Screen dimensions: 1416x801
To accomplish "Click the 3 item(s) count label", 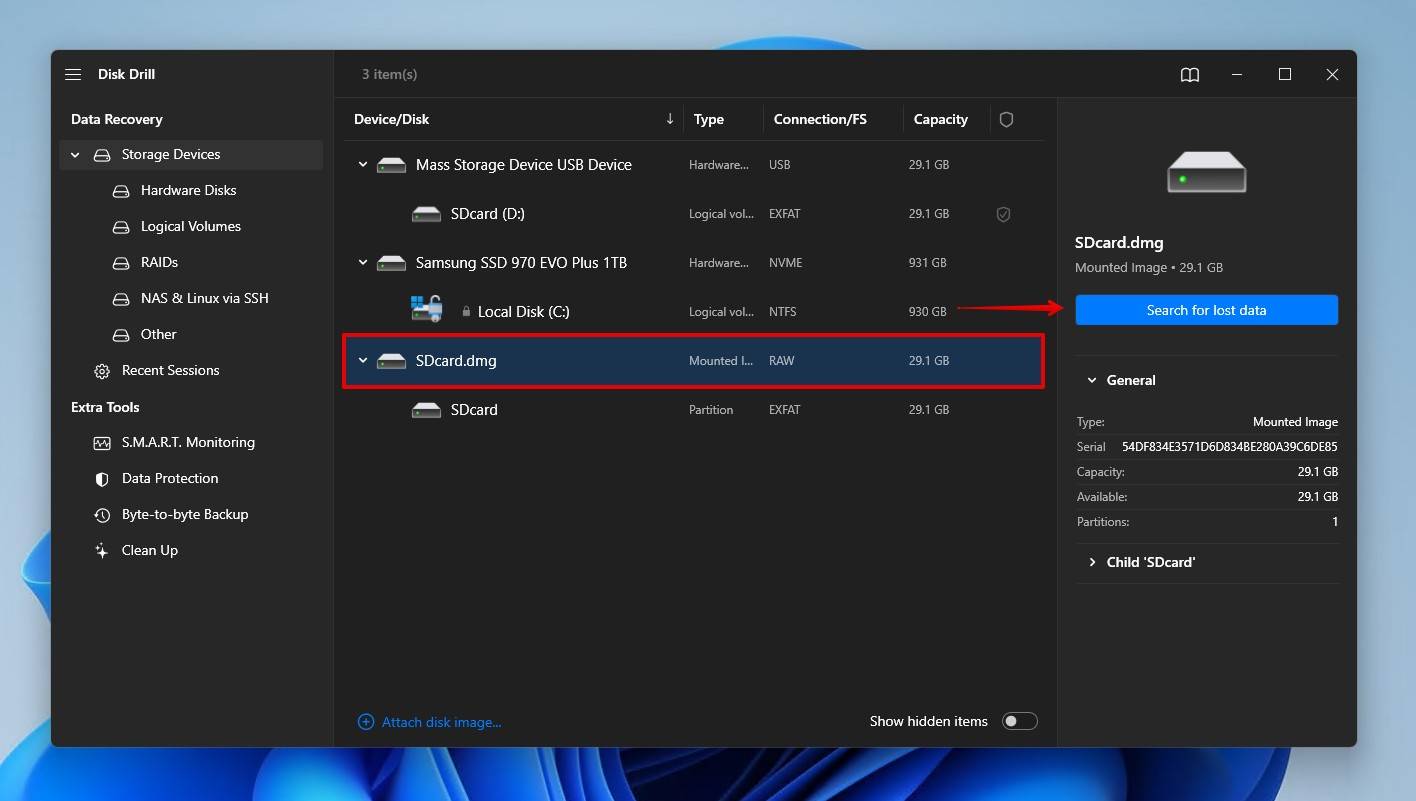I will (389, 75).
